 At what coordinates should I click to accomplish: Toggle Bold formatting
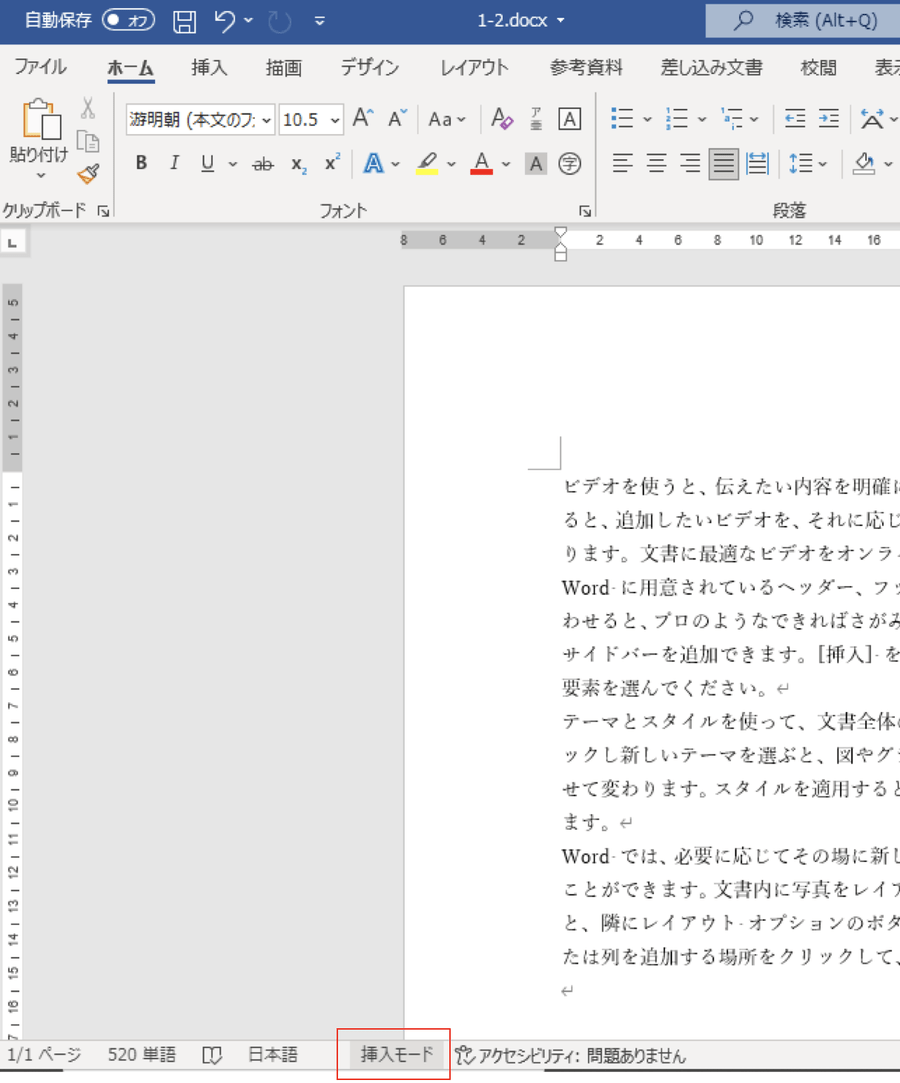(x=141, y=164)
